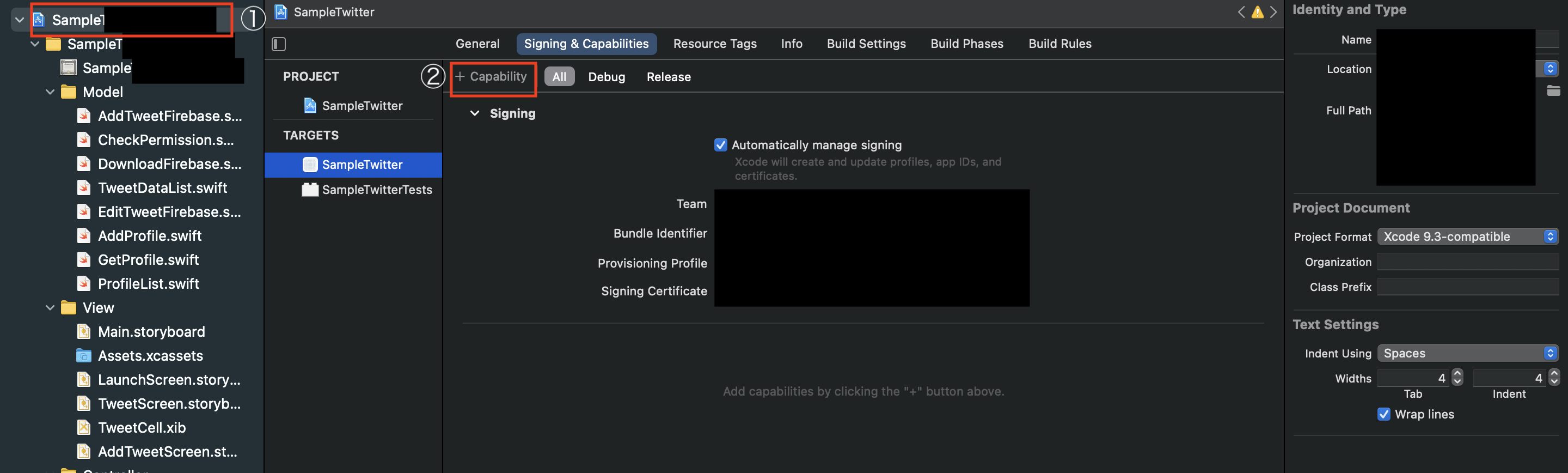Image resolution: width=1568 pixels, height=473 pixels.
Task: Click the Organization text field
Action: pyautogui.click(x=1468, y=262)
